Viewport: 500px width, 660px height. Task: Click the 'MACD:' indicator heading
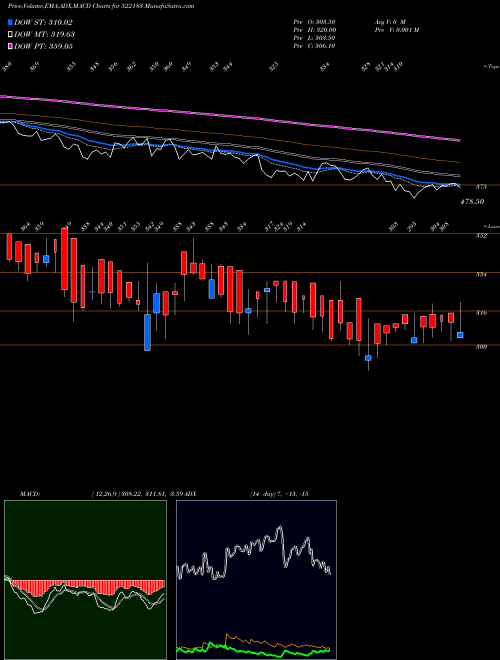tap(30, 494)
